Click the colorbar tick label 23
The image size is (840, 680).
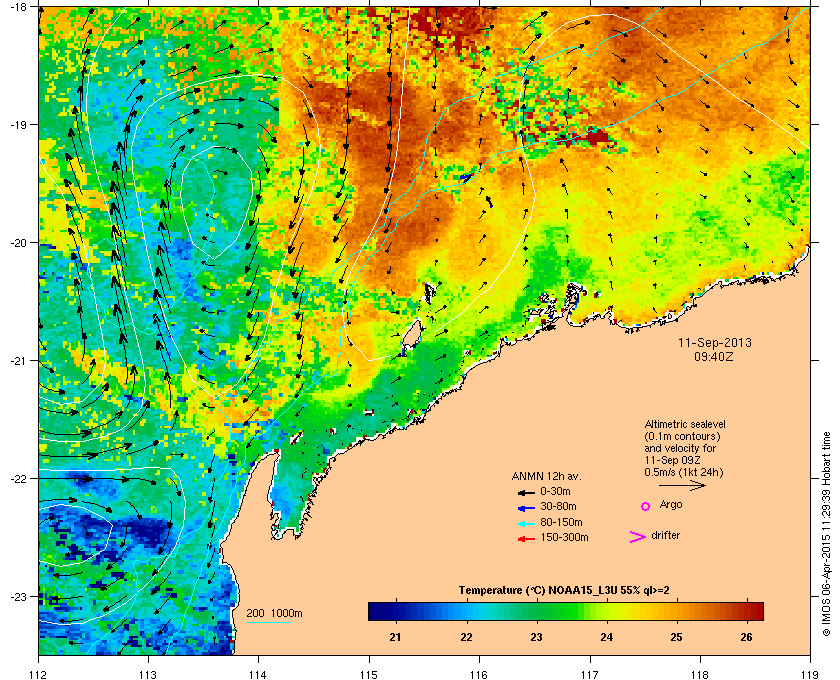pyautogui.click(x=536, y=637)
